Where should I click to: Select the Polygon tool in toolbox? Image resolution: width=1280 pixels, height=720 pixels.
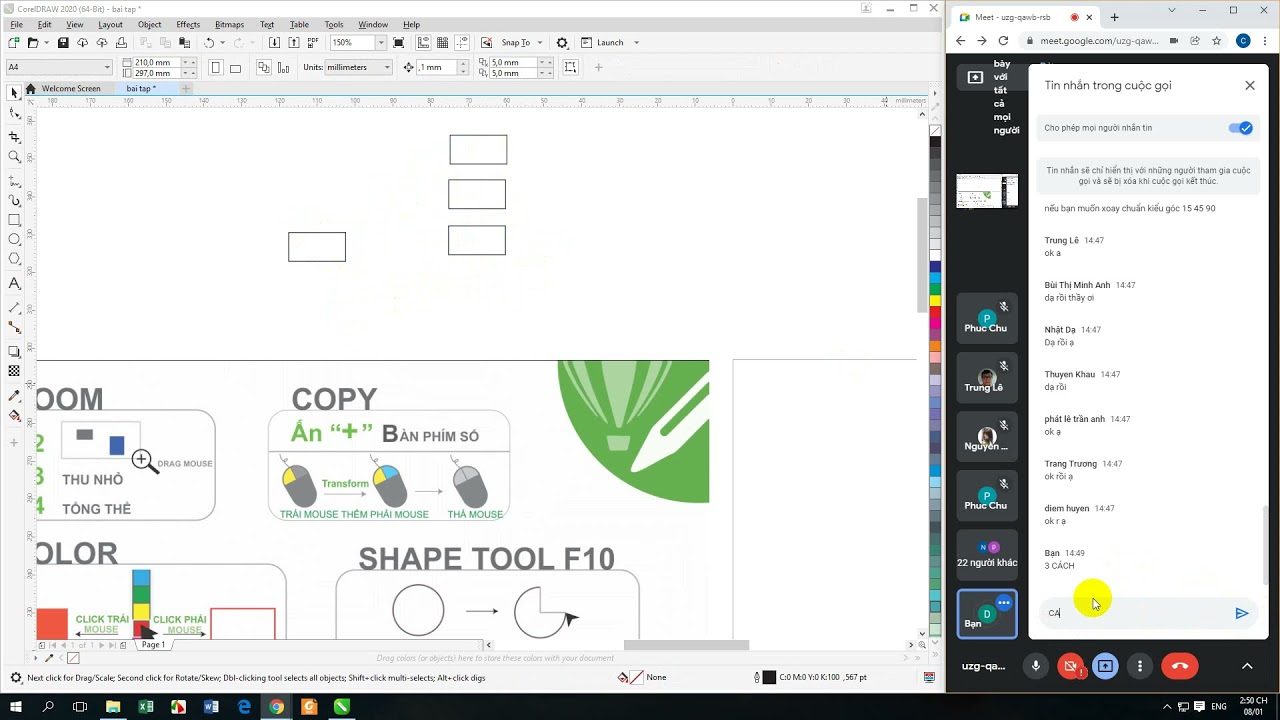(14, 259)
